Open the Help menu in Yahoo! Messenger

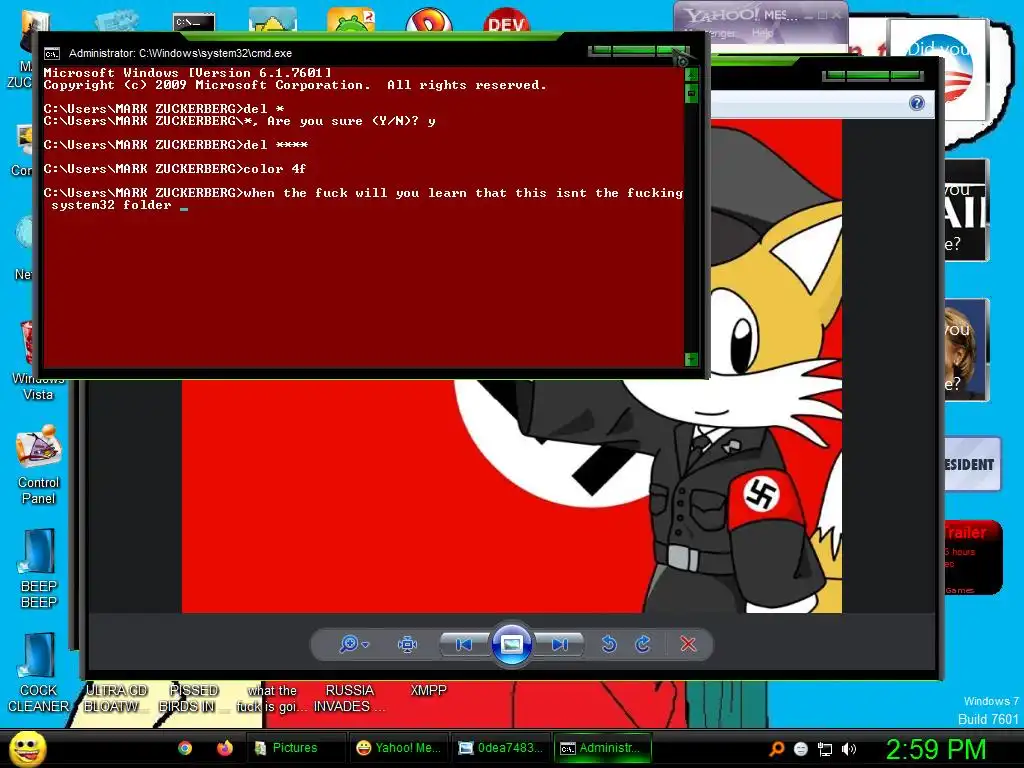[x=762, y=33]
